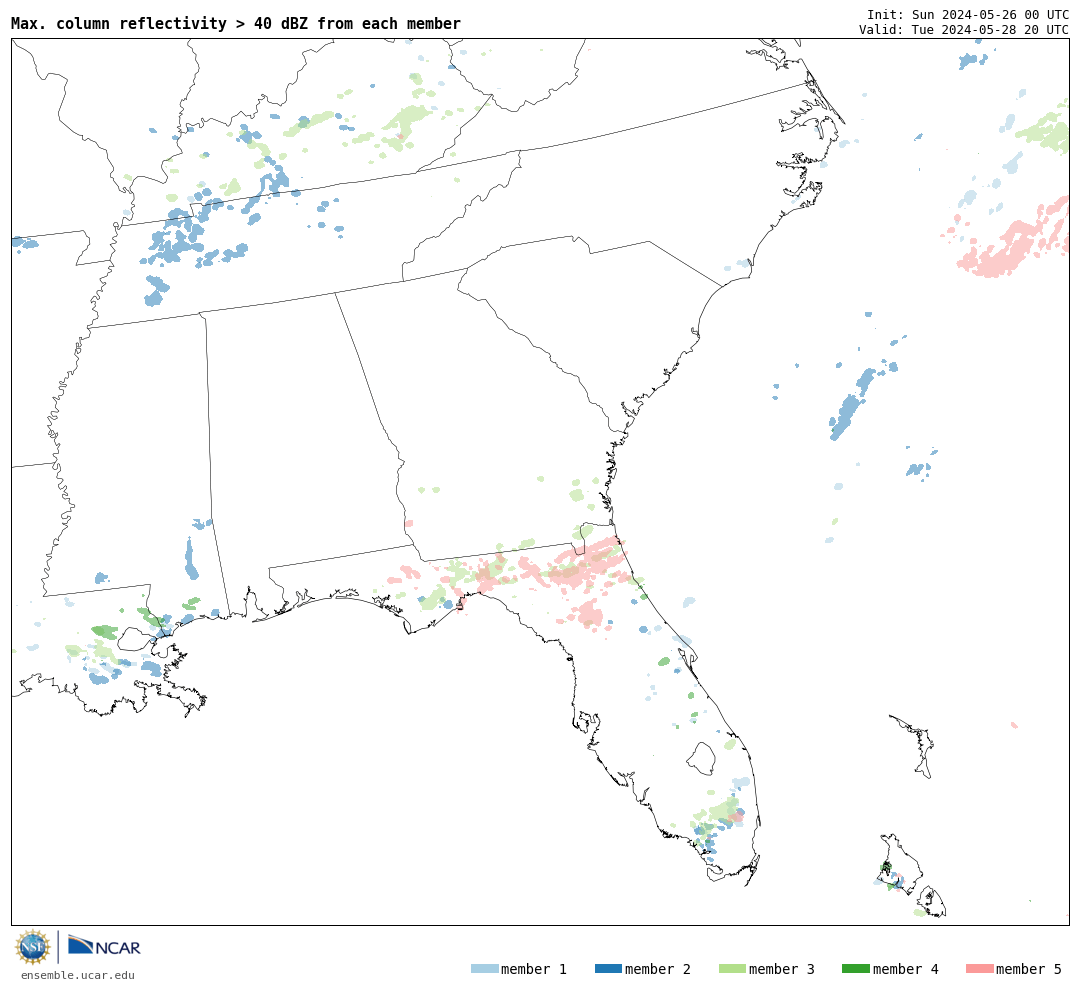Click the member 4 dark green swatch
Image resolution: width=1080 pixels, height=988 pixels.
855,969
